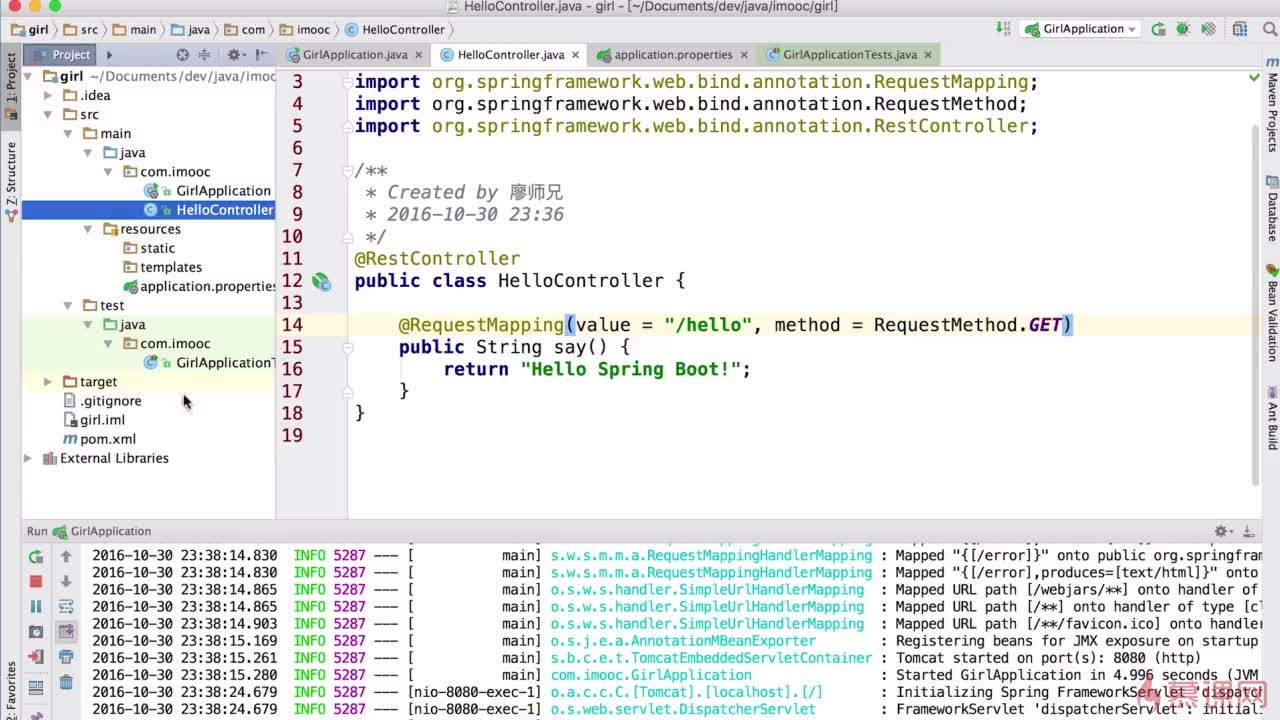Select templates folder in project tree
The image size is (1280, 720).
click(x=163, y=267)
